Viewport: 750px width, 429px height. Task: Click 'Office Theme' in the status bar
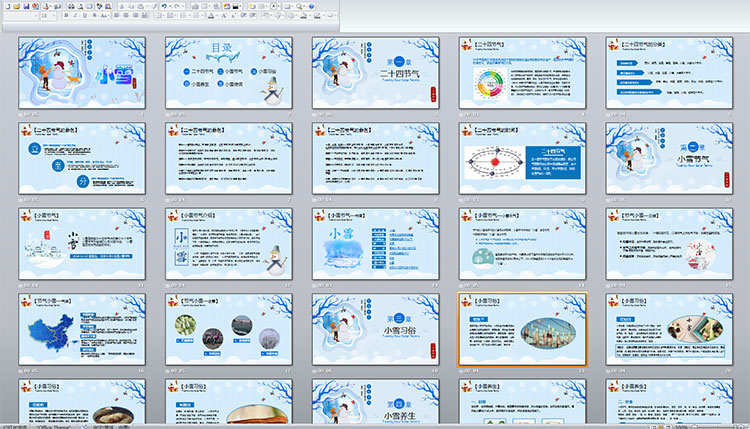point(53,427)
